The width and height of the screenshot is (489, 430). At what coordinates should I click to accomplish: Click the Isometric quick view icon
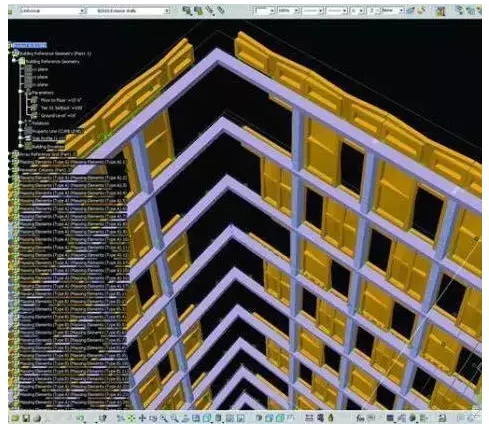[x=207, y=418]
